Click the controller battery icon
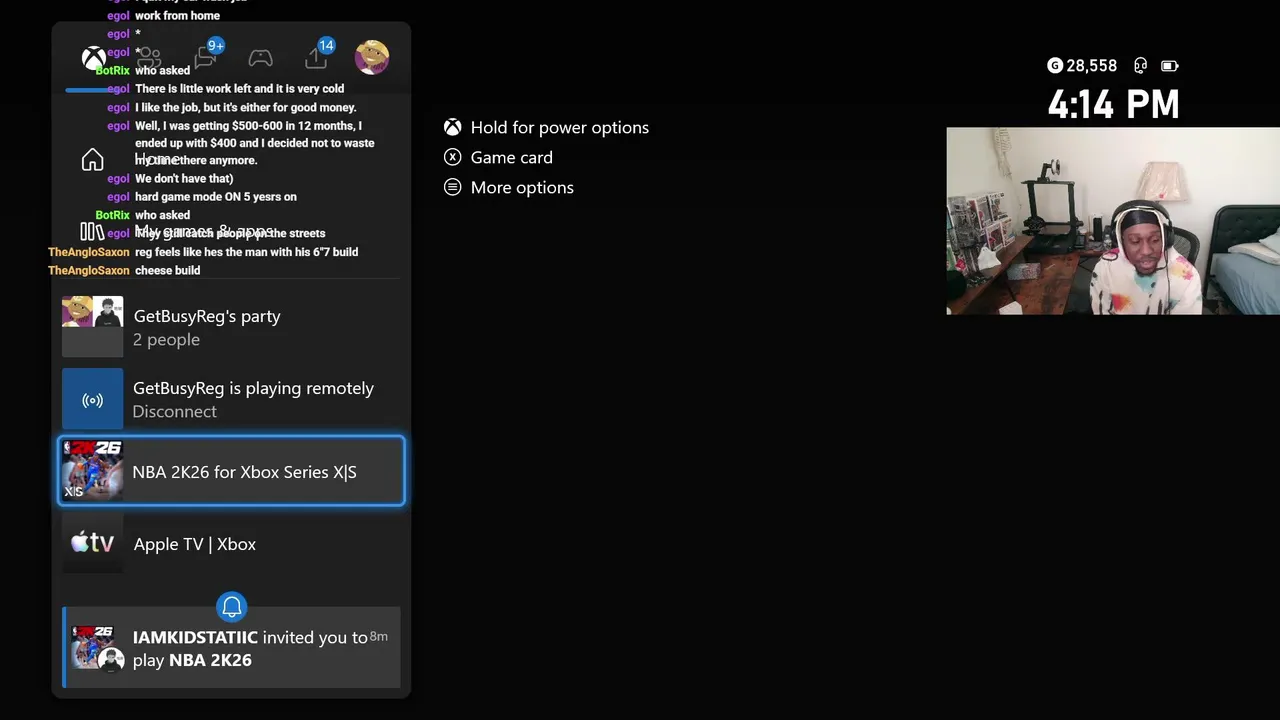The width and height of the screenshot is (1280, 720). pyautogui.click(x=1169, y=65)
